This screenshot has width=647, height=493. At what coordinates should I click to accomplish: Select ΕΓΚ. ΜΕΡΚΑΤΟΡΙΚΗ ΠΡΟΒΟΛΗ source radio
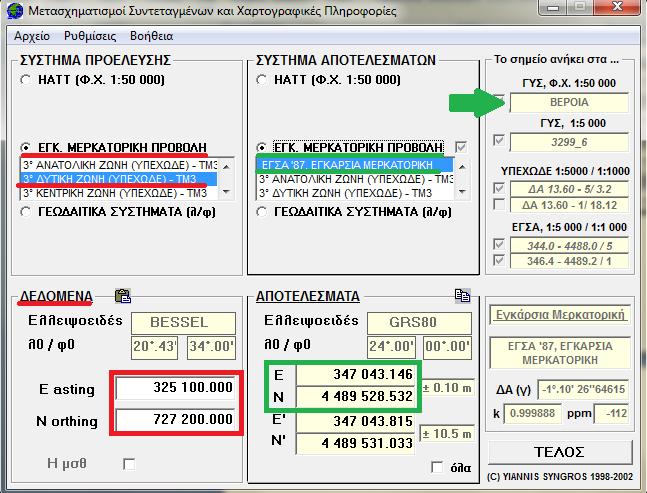tap(26, 147)
